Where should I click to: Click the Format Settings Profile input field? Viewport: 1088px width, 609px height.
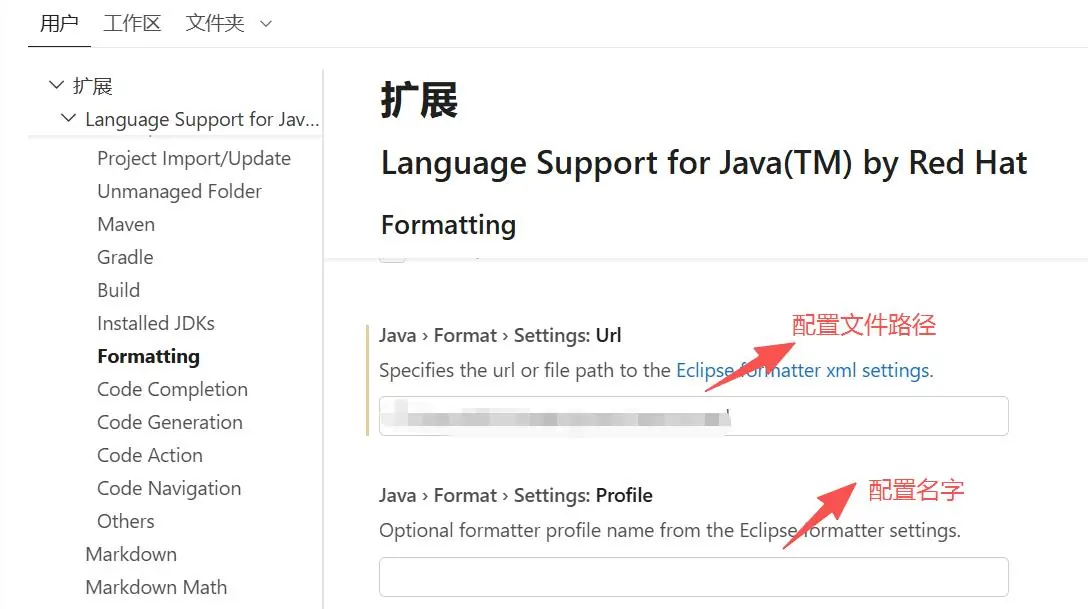tap(694, 577)
